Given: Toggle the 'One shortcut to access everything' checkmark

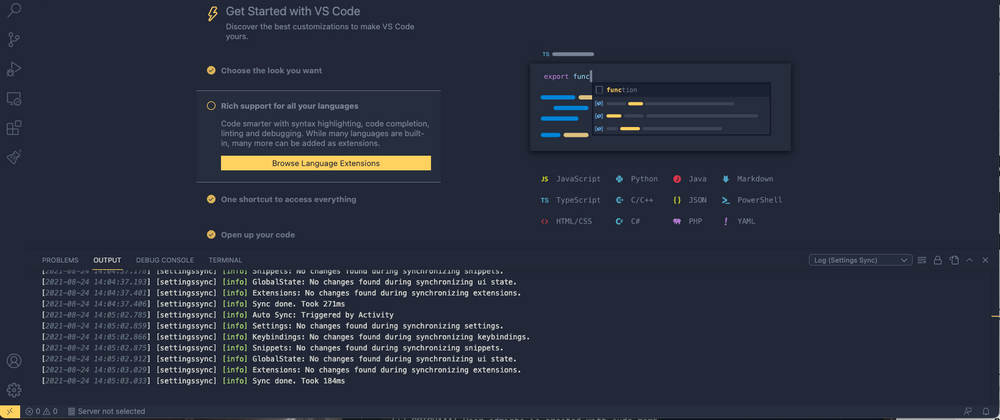Looking at the screenshot, I should (x=211, y=199).
